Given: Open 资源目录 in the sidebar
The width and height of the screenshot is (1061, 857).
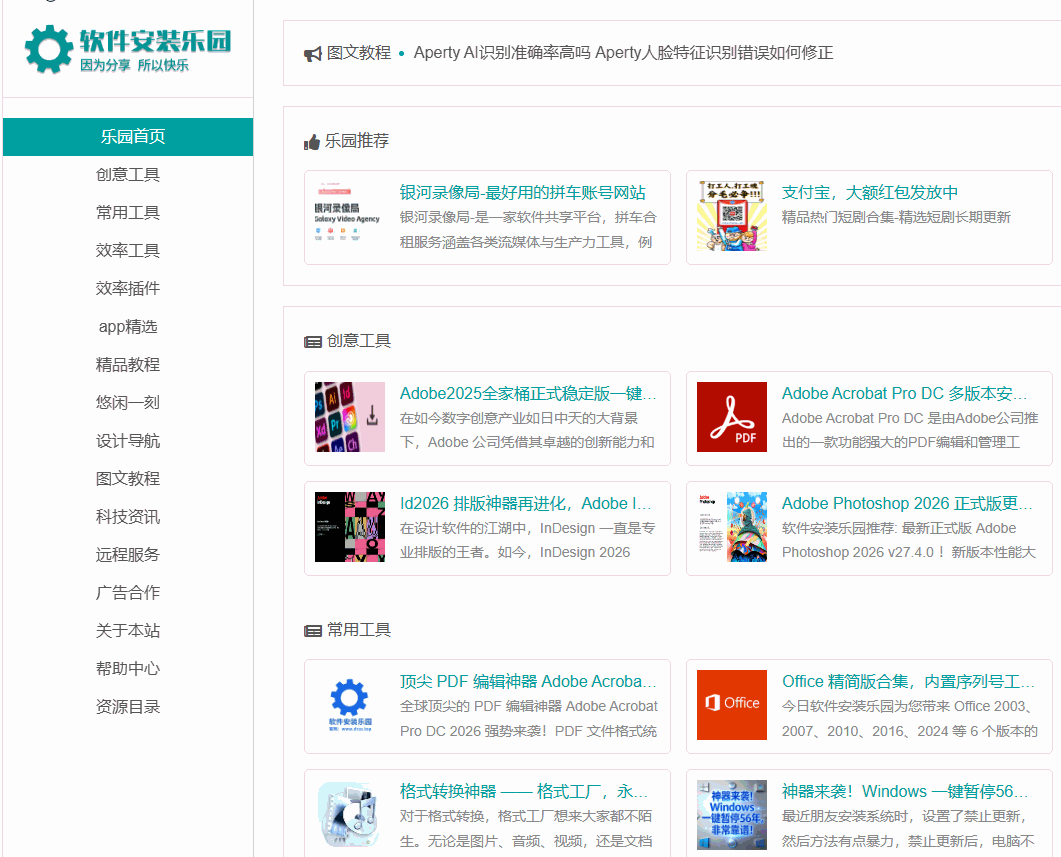Looking at the screenshot, I should (128, 707).
